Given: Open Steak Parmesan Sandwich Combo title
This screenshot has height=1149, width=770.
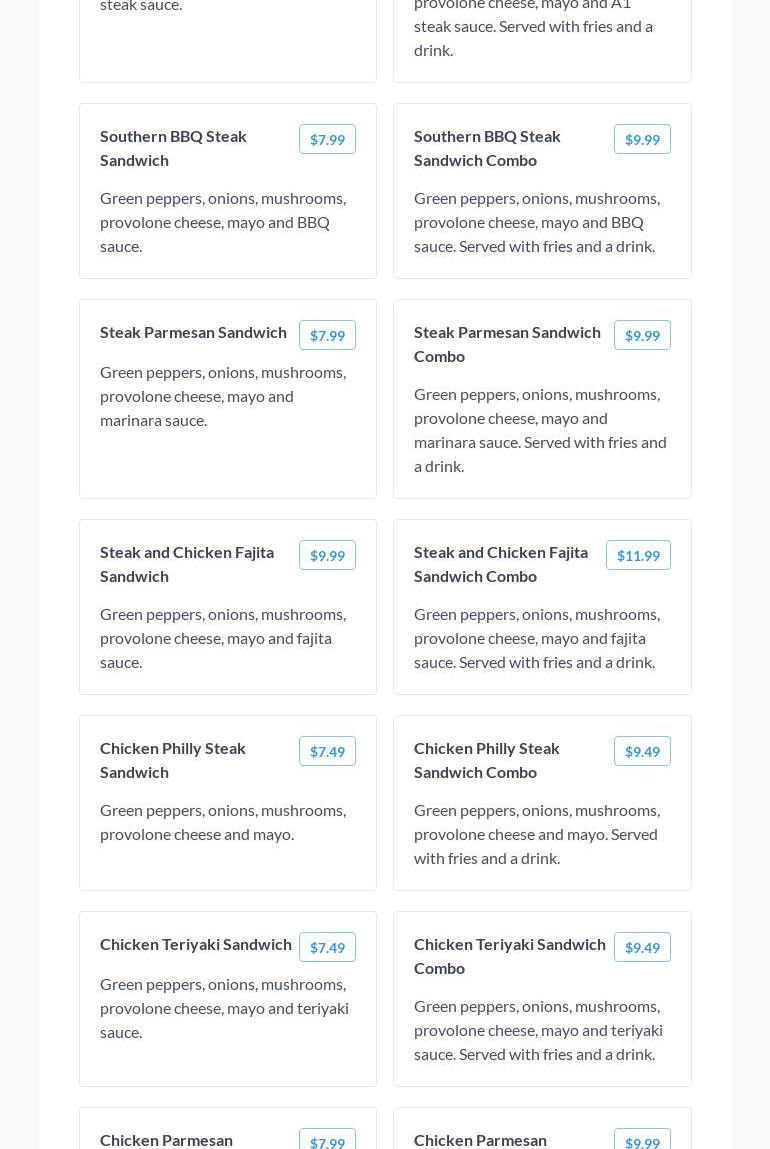Looking at the screenshot, I should pyautogui.click(x=507, y=344).
